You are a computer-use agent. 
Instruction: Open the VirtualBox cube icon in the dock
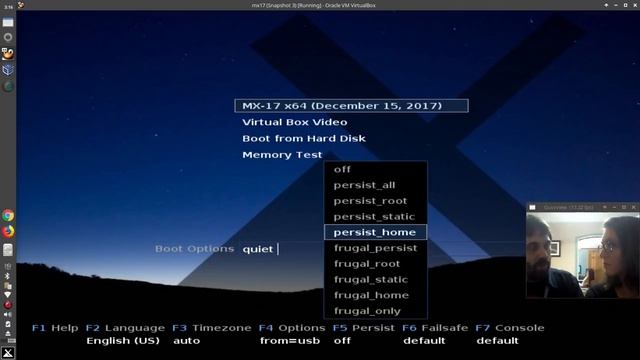[x=8, y=70]
